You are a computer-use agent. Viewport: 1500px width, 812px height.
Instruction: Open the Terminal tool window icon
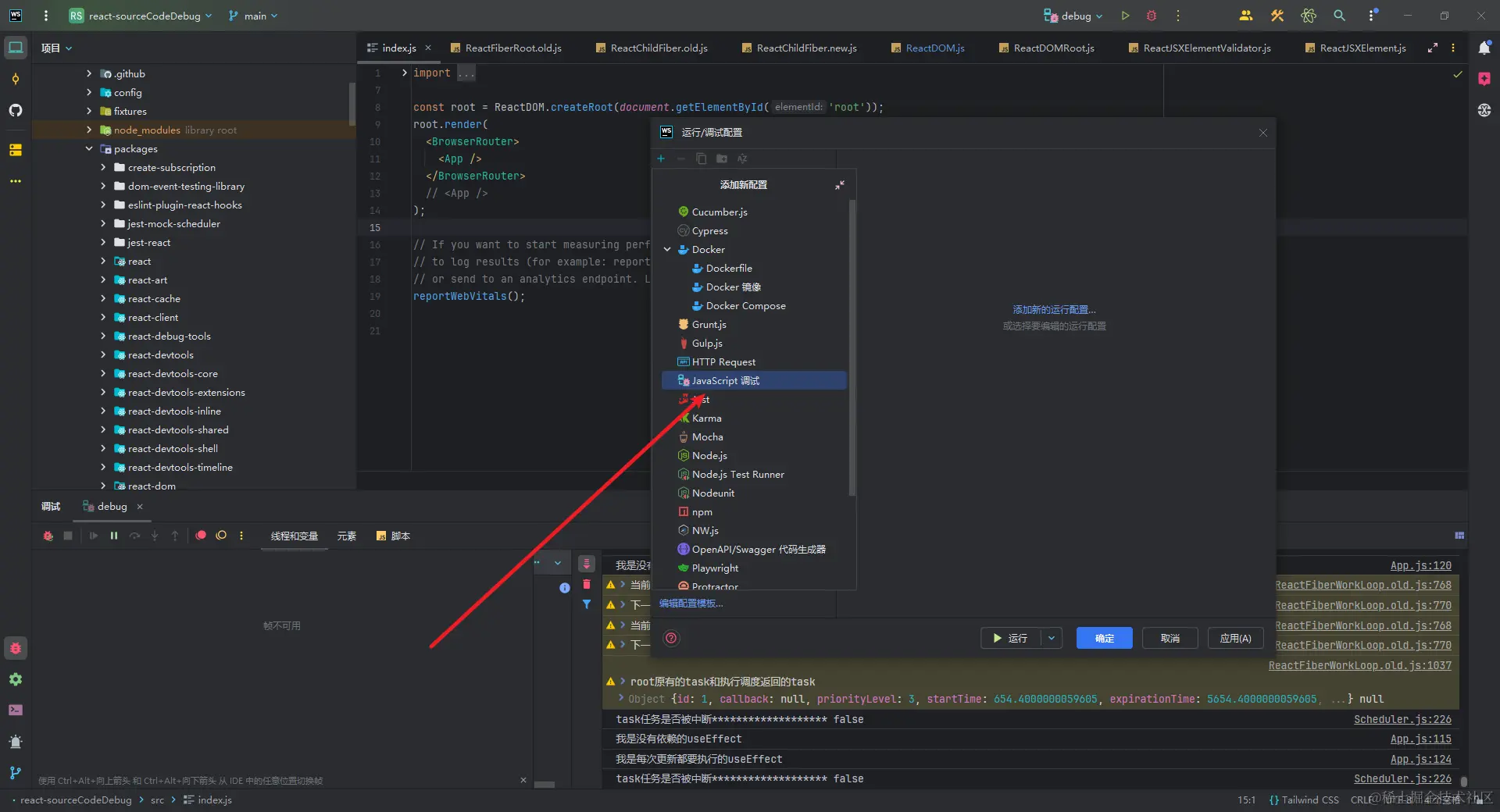(x=16, y=710)
